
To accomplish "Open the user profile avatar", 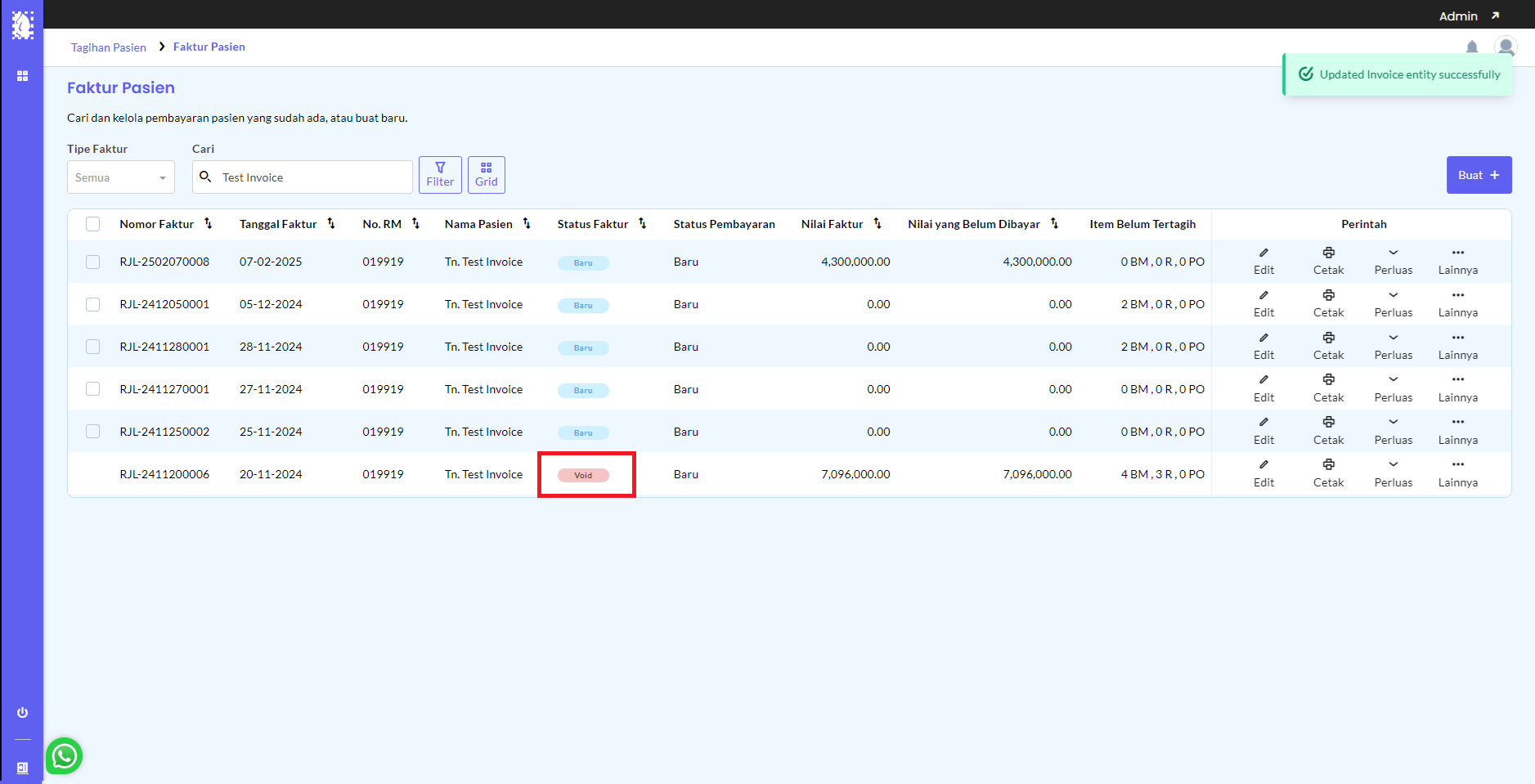I will 1506,47.
